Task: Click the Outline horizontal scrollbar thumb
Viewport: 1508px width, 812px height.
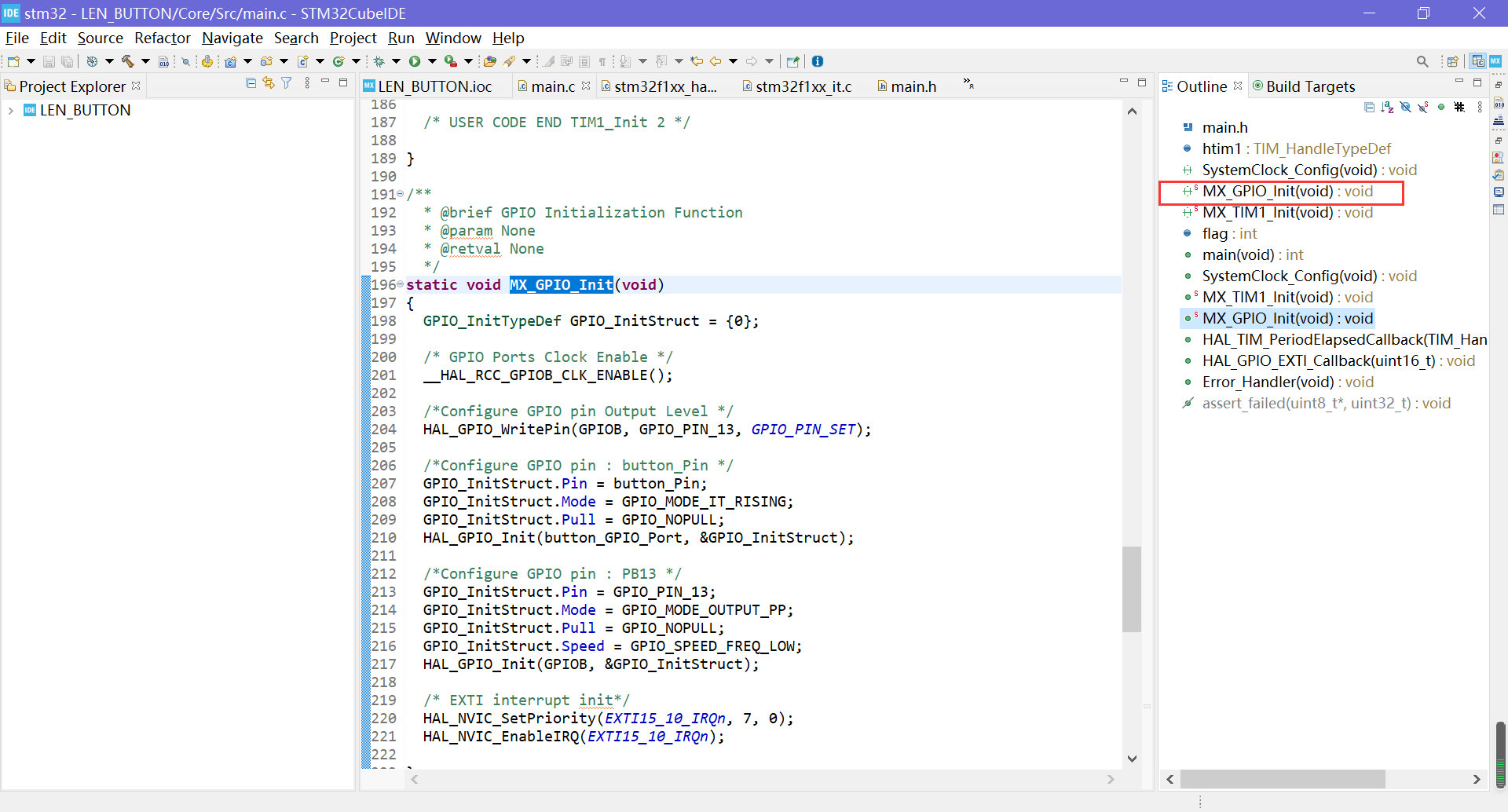Action: click(1283, 779)
